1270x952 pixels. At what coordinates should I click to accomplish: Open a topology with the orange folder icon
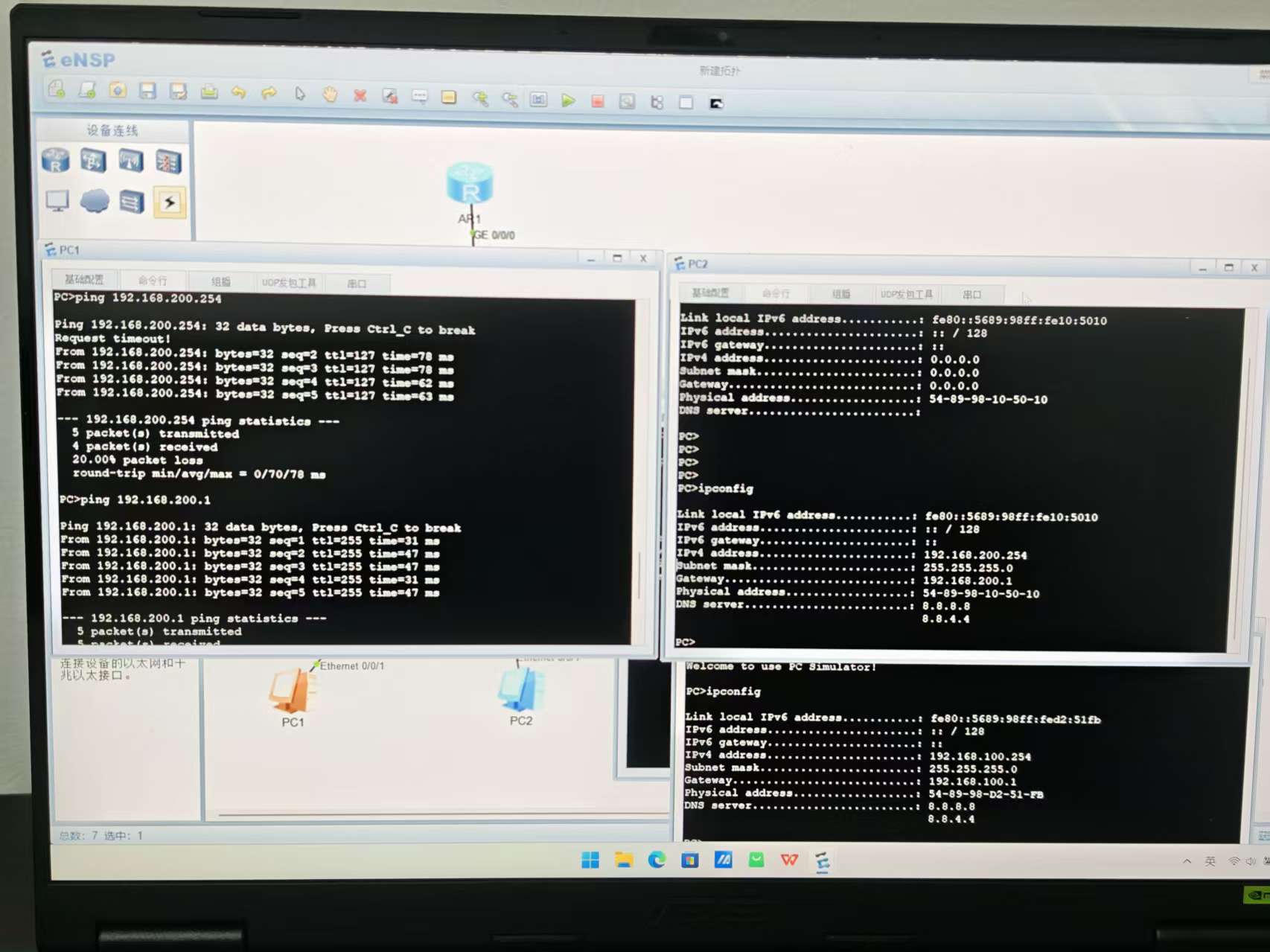pos(118,90)
